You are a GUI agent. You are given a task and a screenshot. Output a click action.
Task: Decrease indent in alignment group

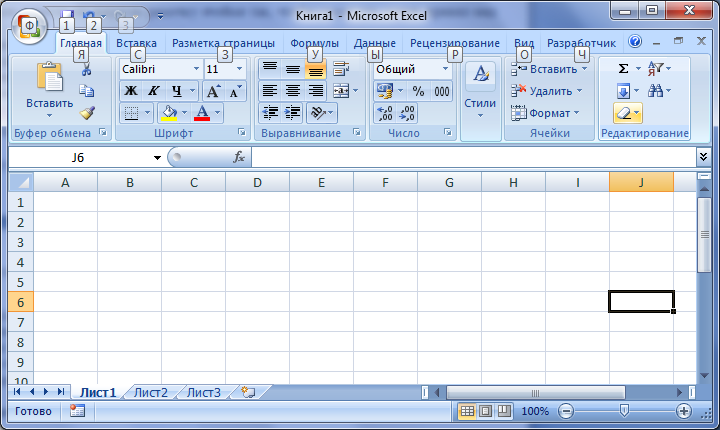point(270,113)
